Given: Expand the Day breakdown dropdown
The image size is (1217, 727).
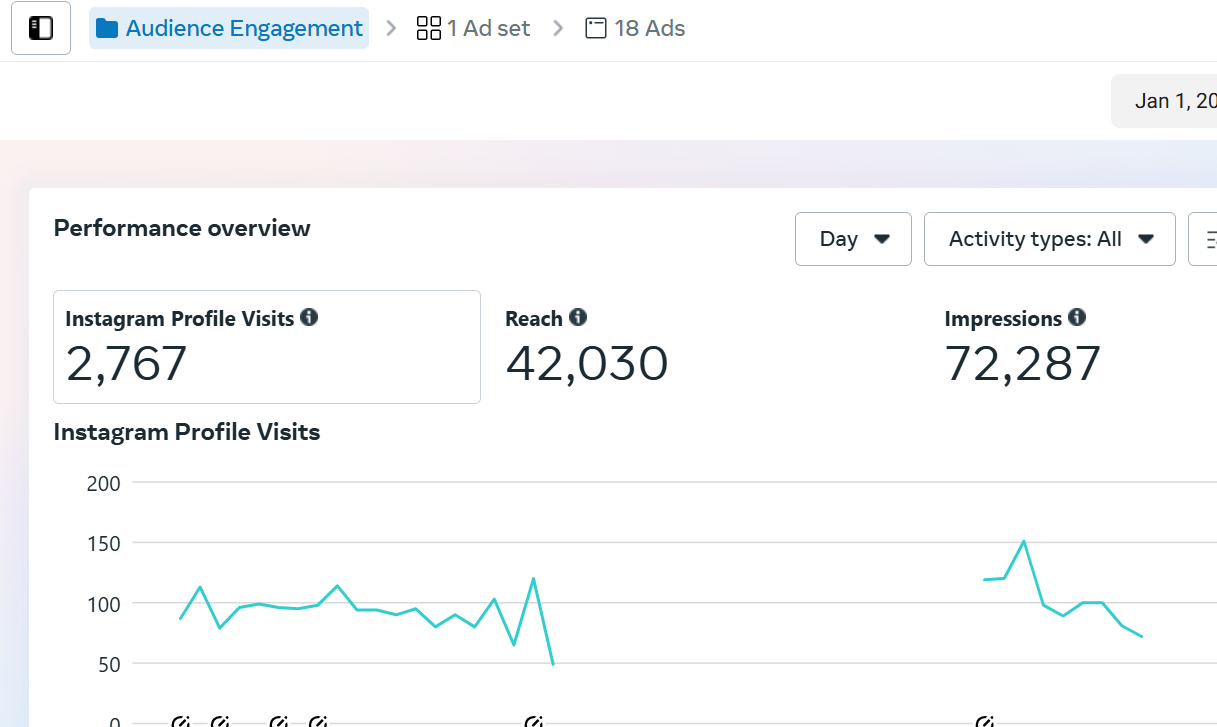Looking at the screenshot, I should pos(853,239).
